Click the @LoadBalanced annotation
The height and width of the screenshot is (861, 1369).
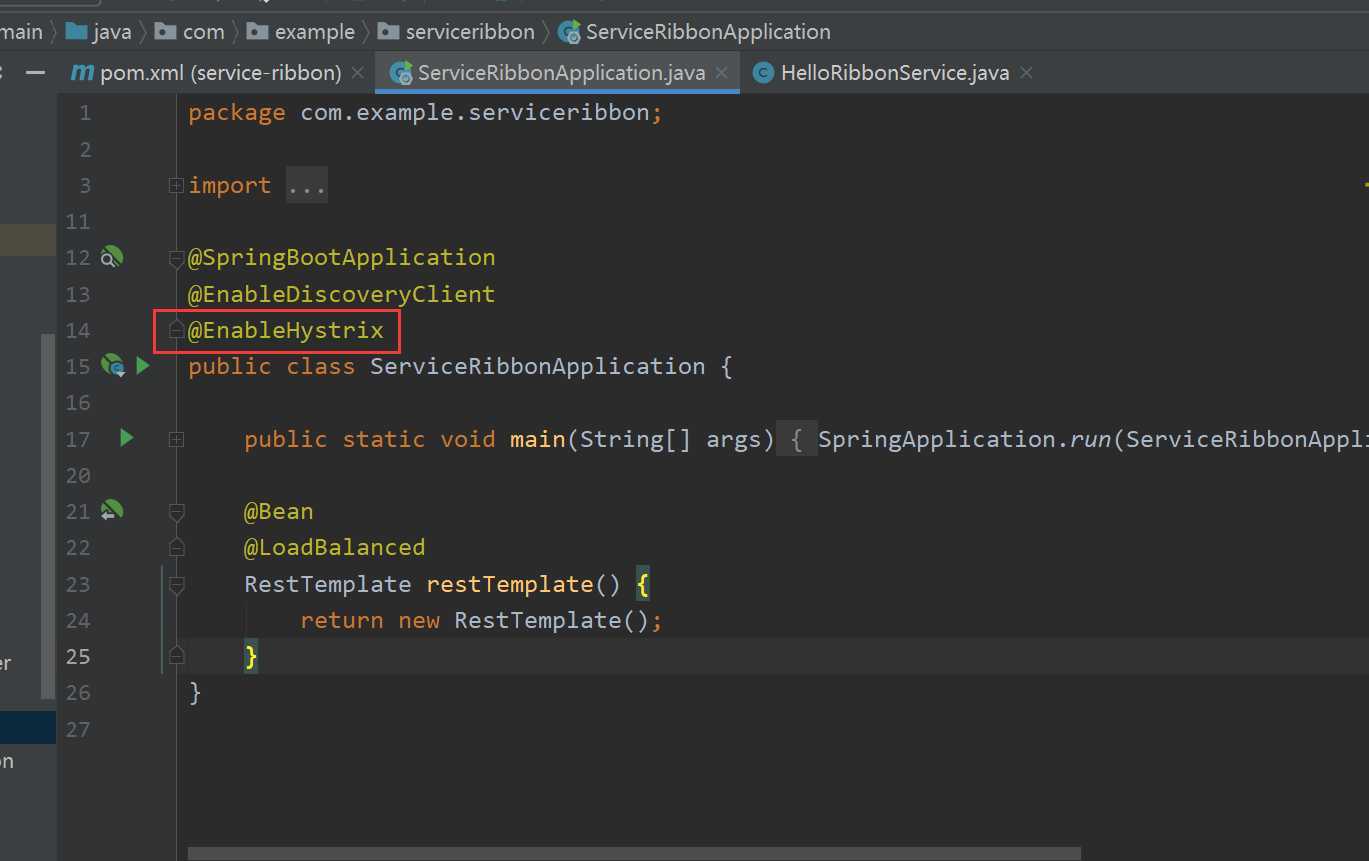(335, 547)
